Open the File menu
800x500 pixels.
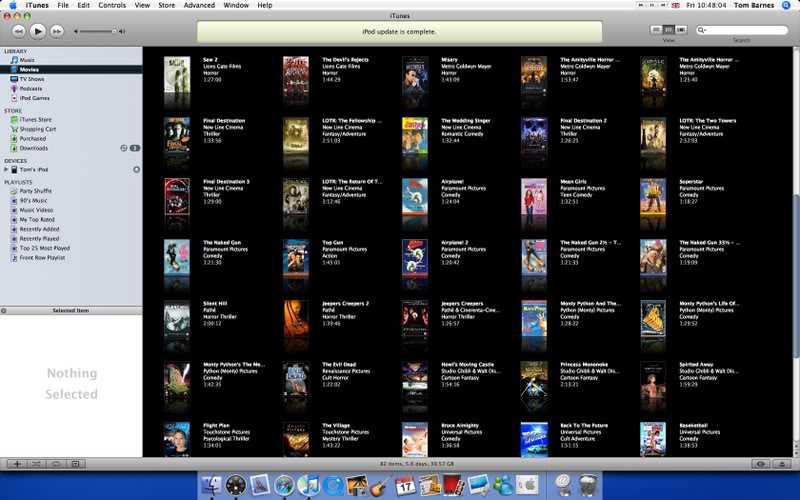pyautogui.click(x=63, y=5)
